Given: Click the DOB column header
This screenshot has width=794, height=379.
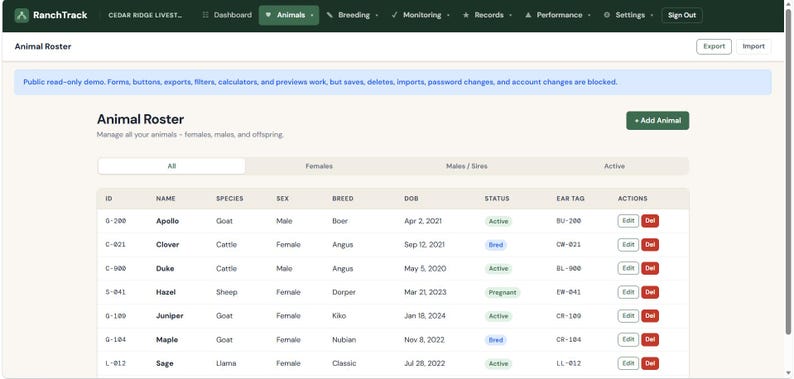Looking at the screenshot, I should click(411, 199).
